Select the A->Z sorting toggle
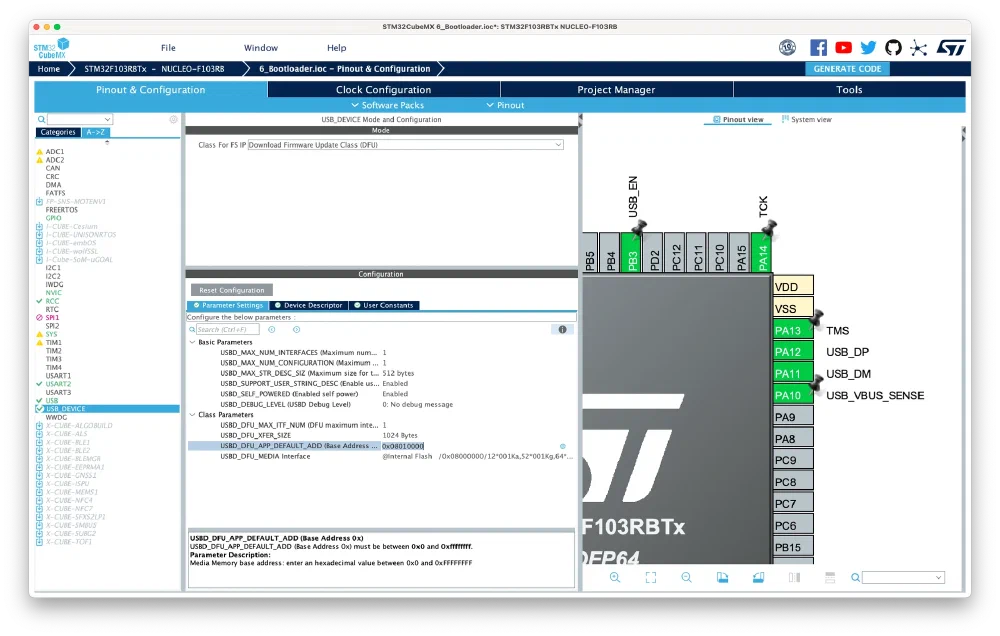 [95, 132]
